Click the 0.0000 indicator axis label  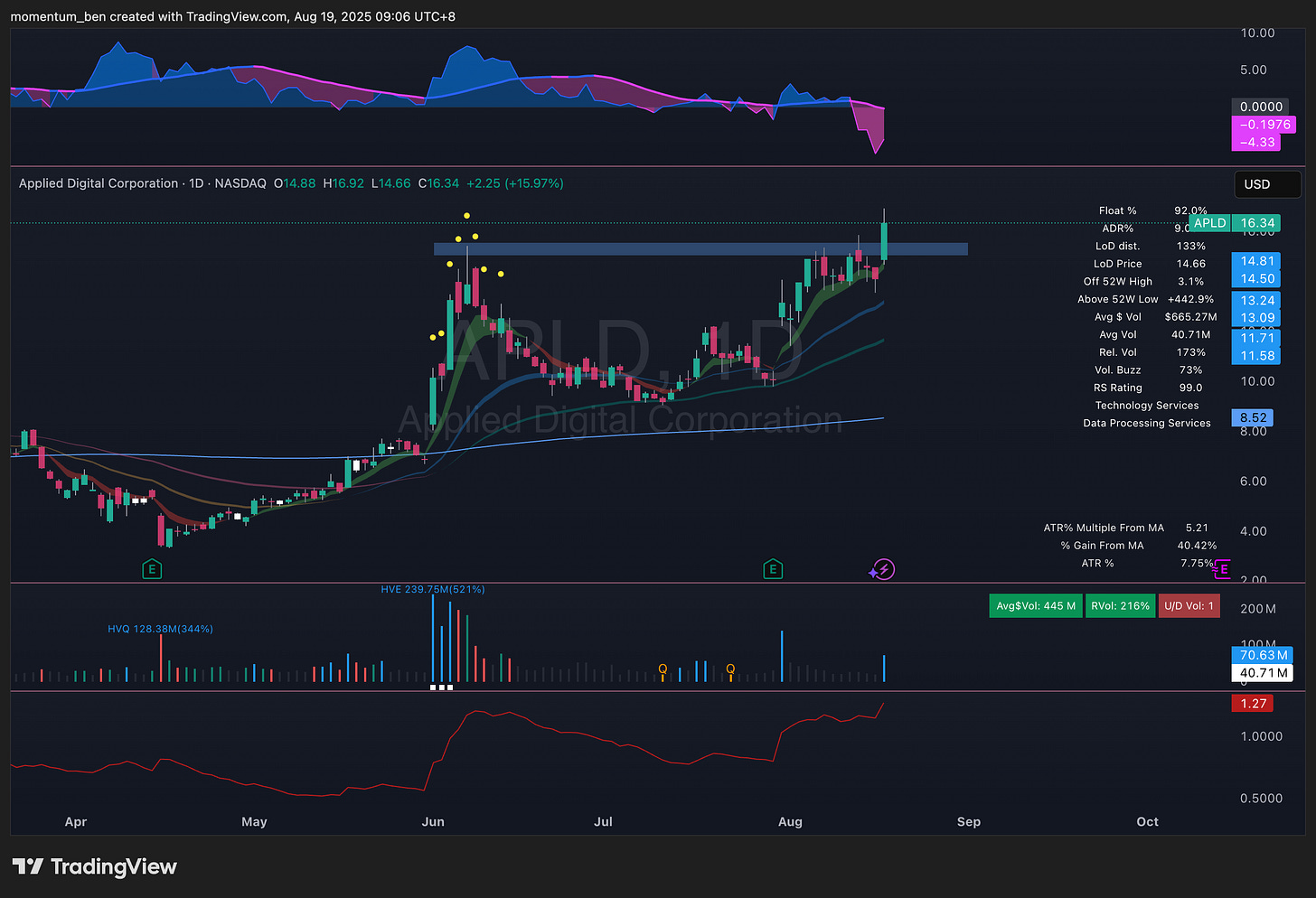point(1261,107)
